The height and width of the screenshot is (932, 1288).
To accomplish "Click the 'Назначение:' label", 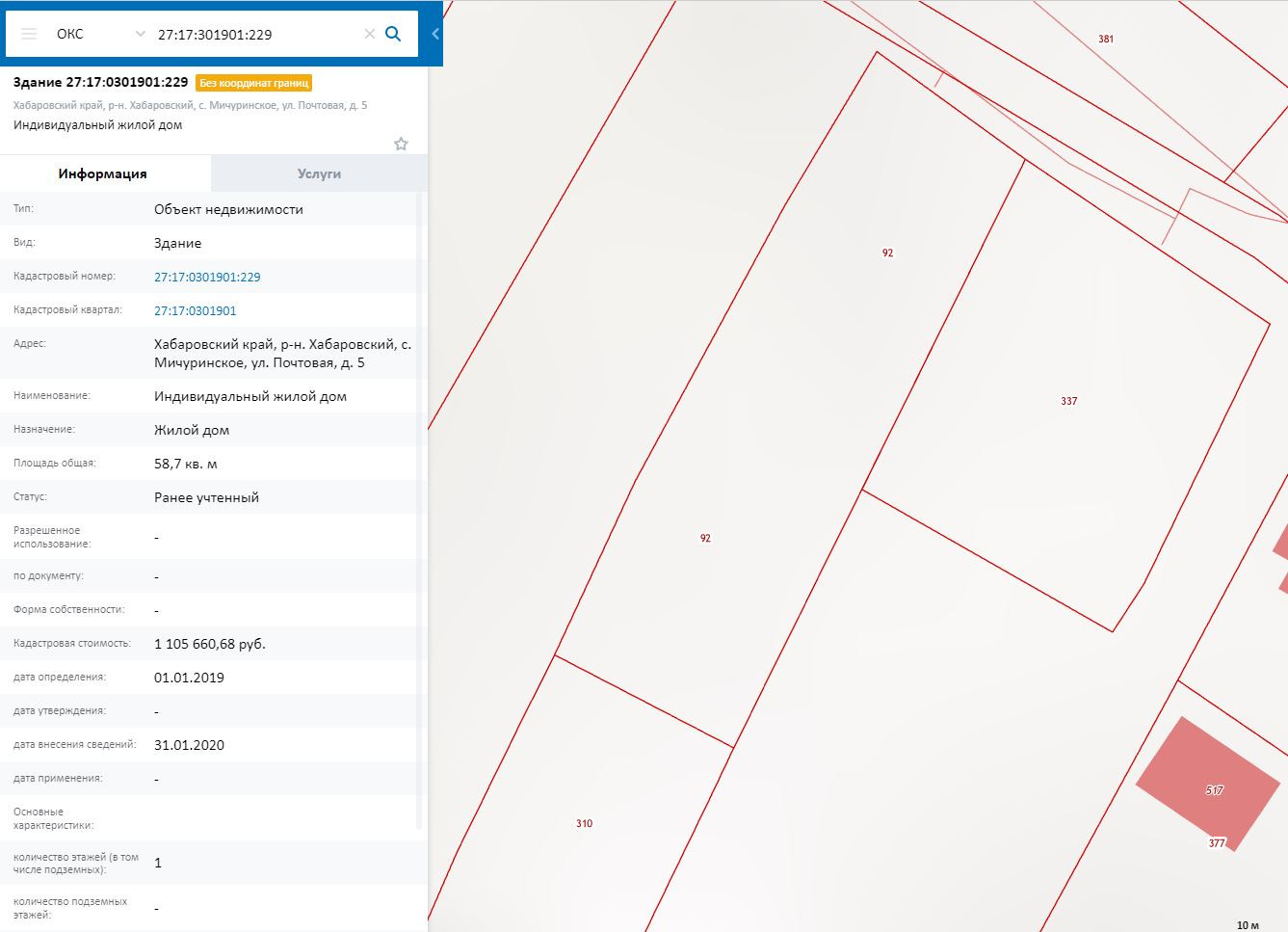I will coord(44,429).
